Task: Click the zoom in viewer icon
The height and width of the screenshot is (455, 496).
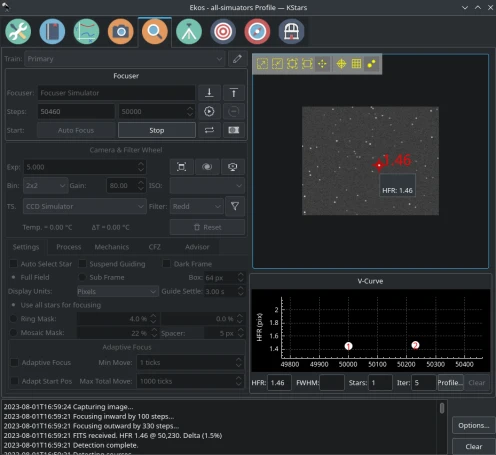Action: [x=262, y=64]
